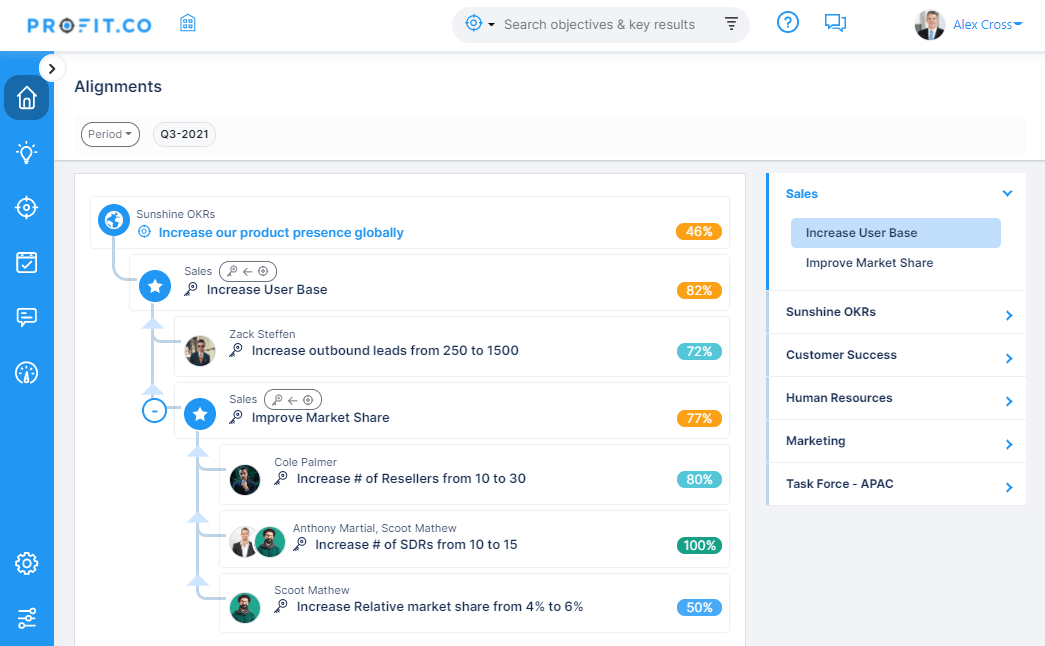Click the filter icon inside the search bar
The height and width of the screenshot is (646, 1045).
pyautogui.click(x=730, y=24)
